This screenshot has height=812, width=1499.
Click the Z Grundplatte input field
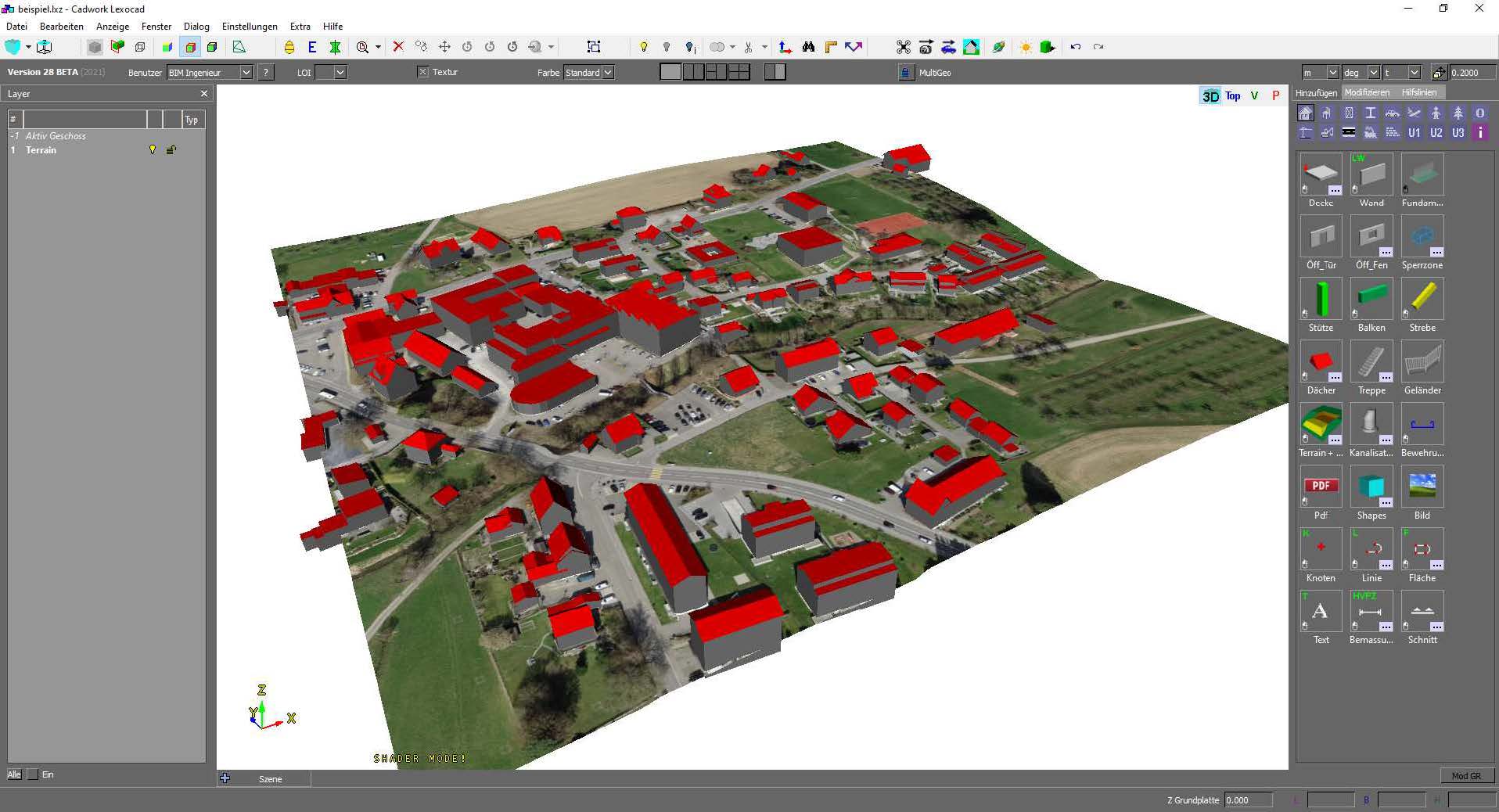click(x=1247, y=800)
